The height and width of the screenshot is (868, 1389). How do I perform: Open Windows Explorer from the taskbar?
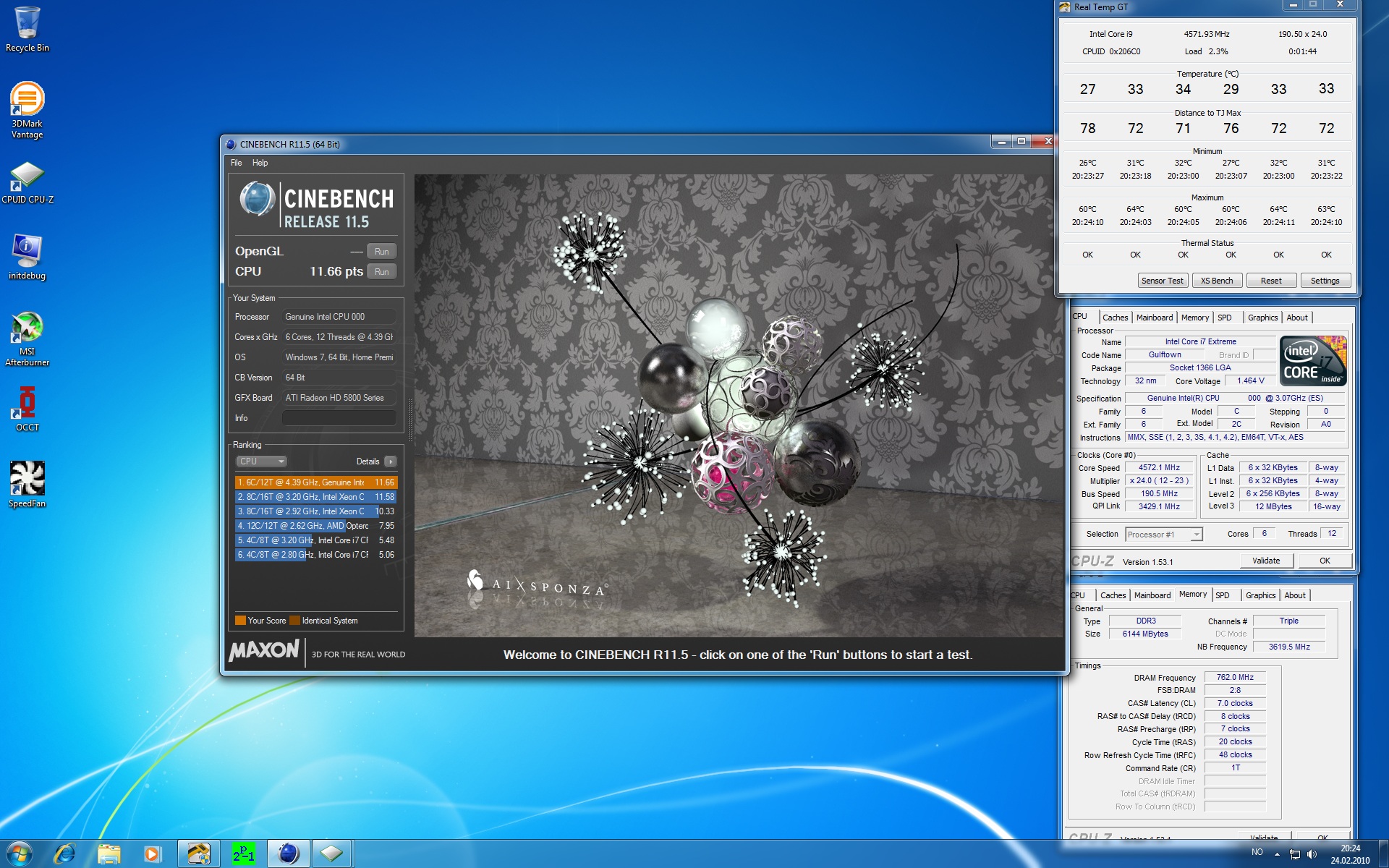pyautogui.click(x=109, y=854)
